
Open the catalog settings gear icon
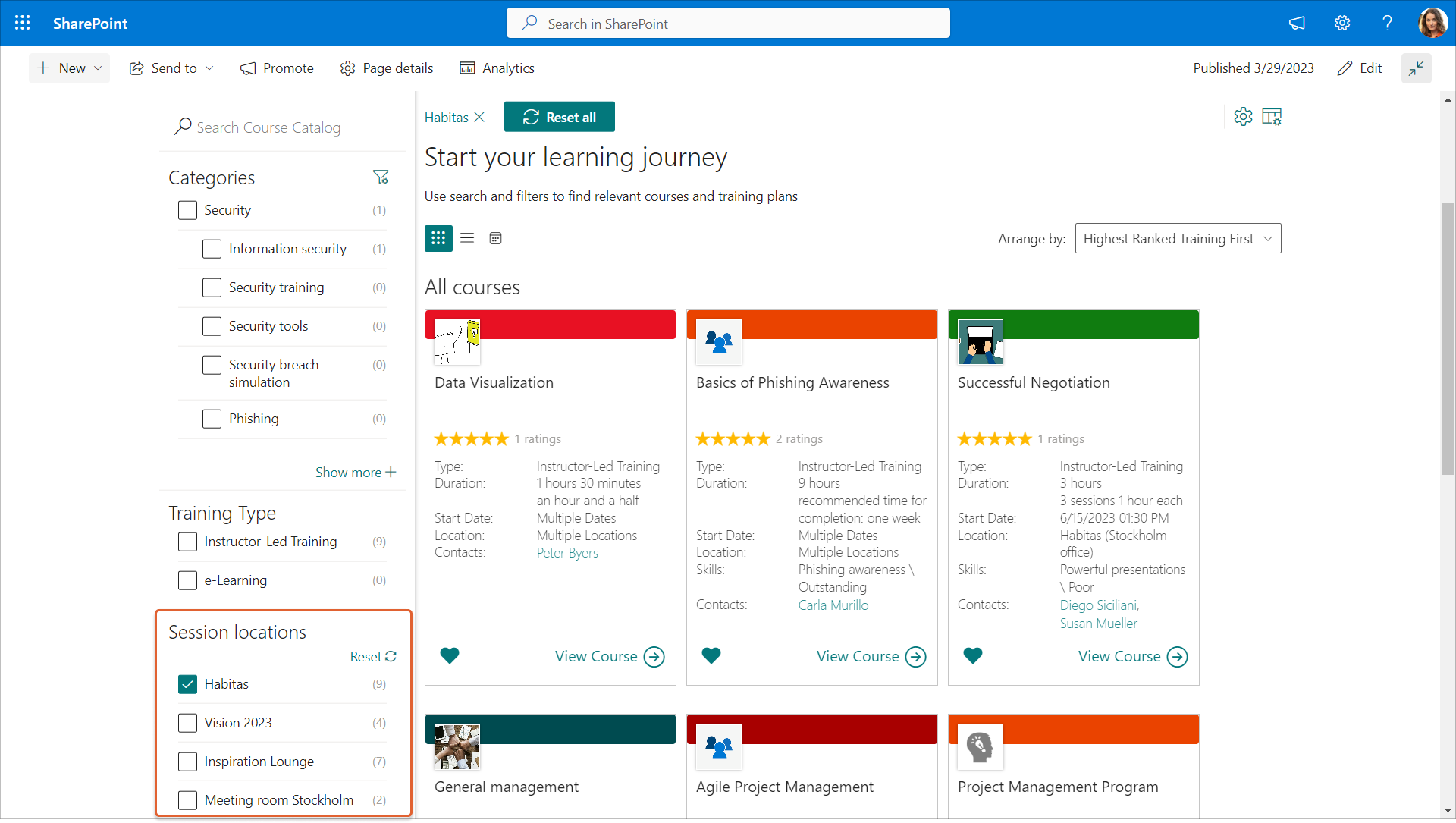pos(1243,117)
